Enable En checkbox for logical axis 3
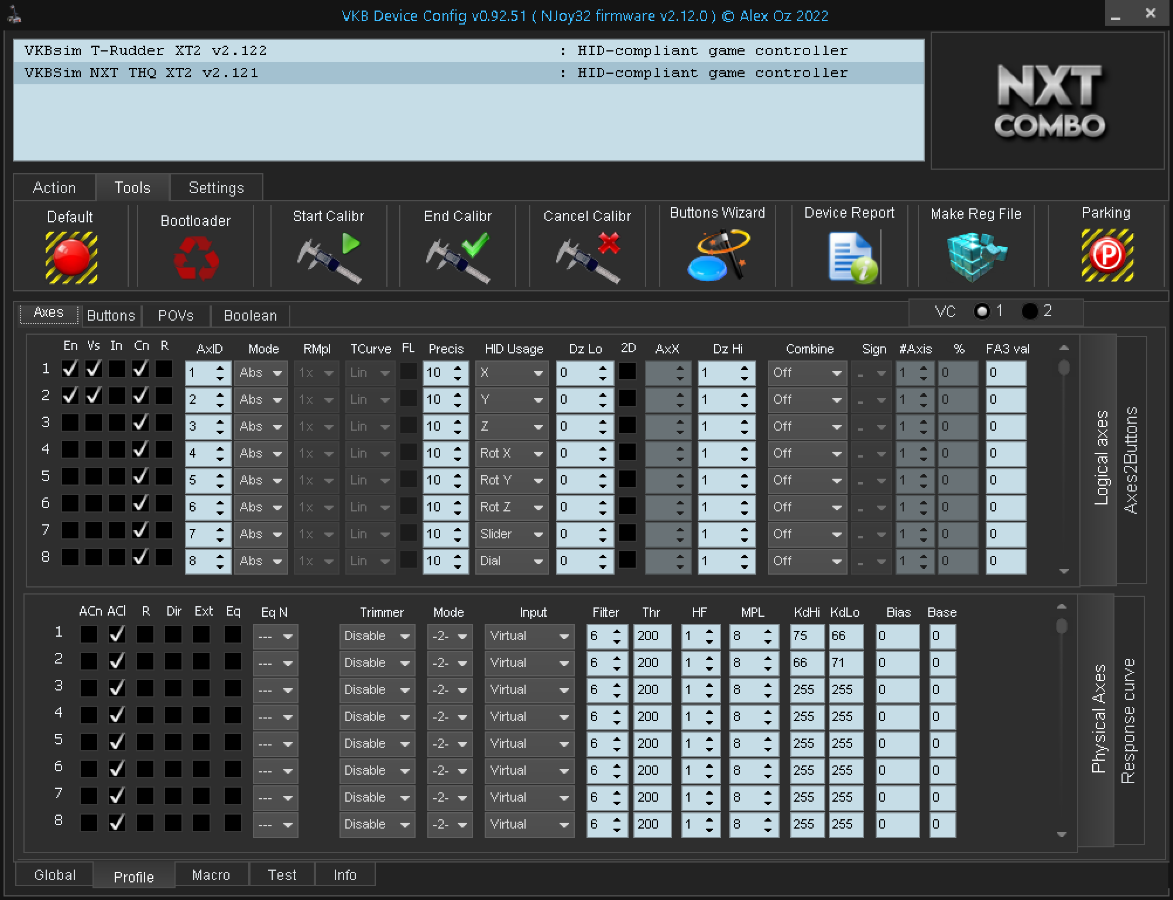 pos(70,423)
